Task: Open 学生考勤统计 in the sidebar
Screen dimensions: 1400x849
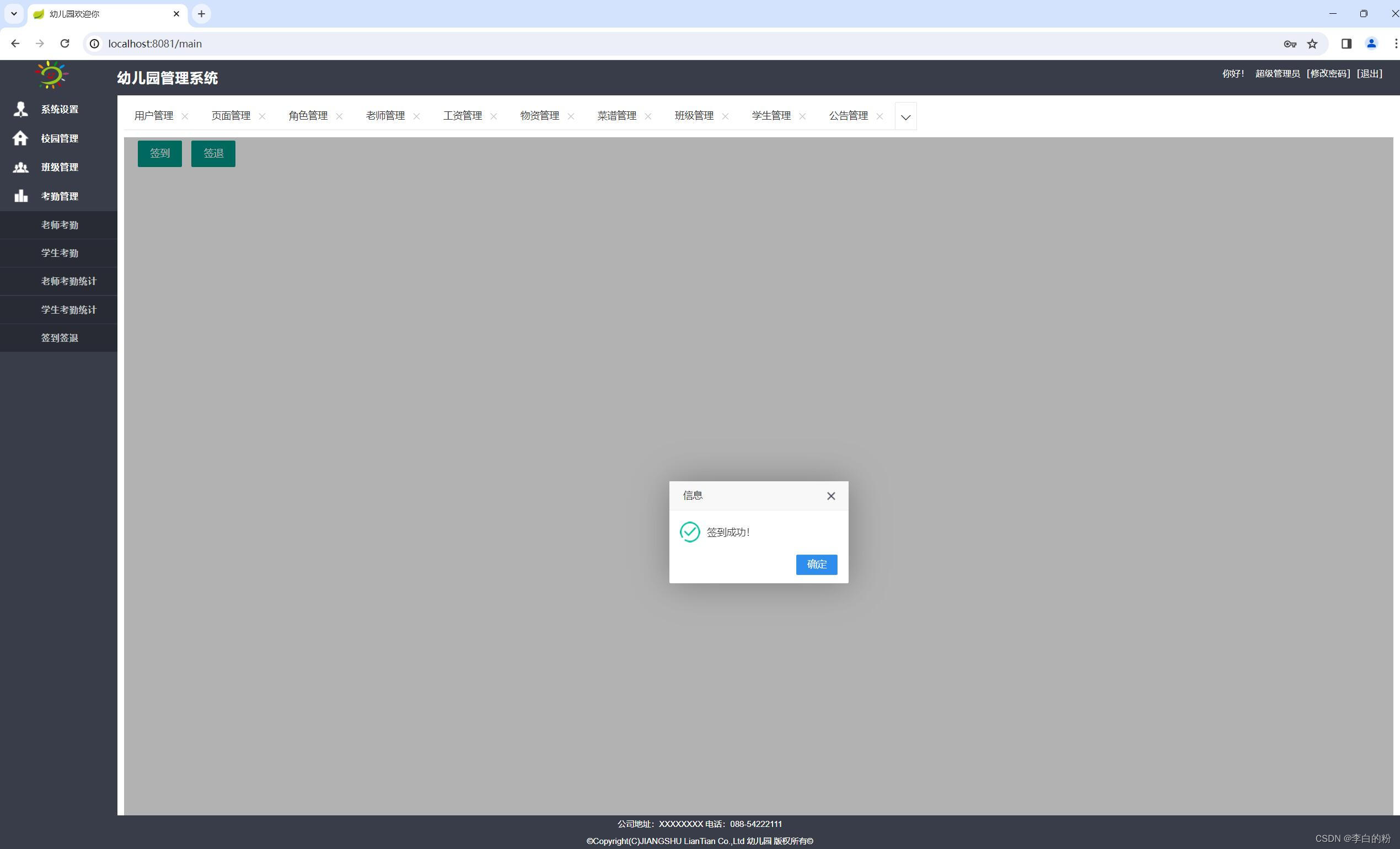Action: pos(58,309)
